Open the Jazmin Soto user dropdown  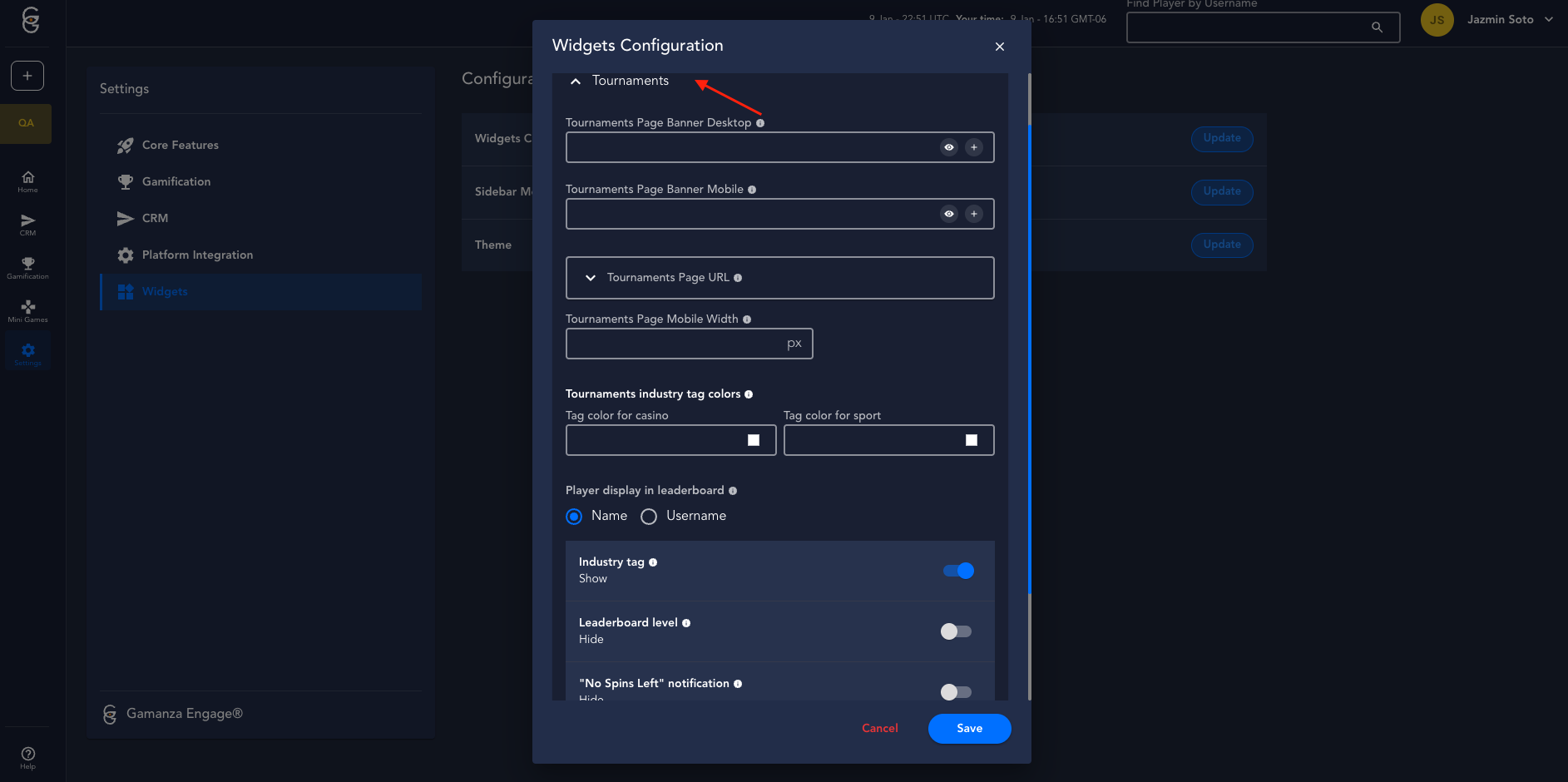[x=1509, y=20]
